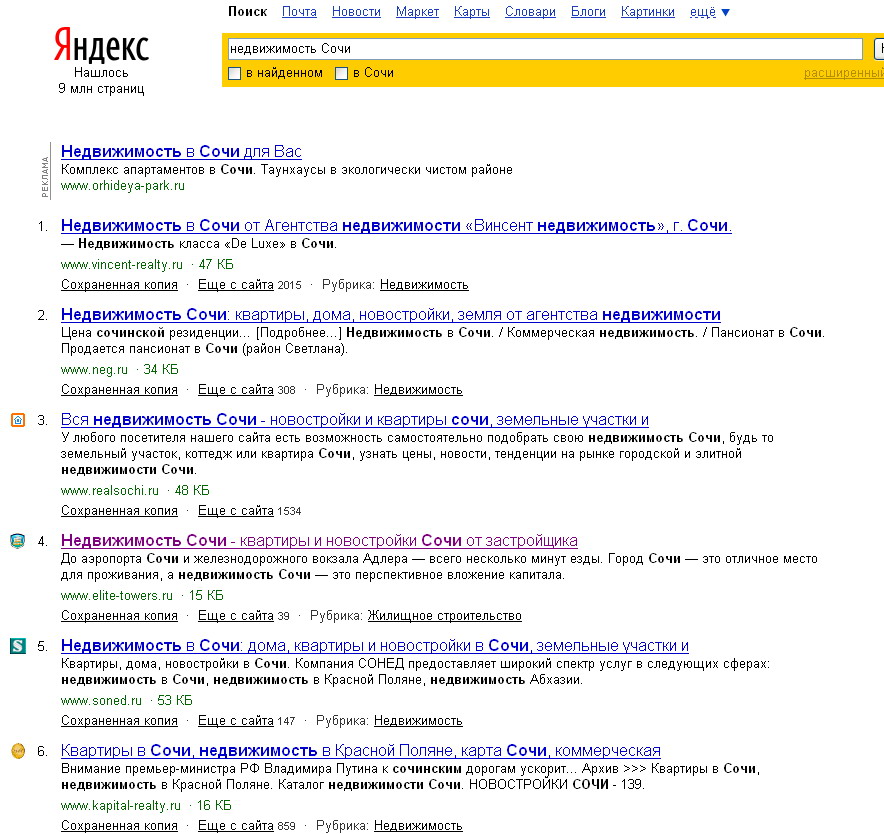The image size is (884, 834).
Task: Open the cached copy of vincent-realty.ru
Action: (x=120, y=285)
